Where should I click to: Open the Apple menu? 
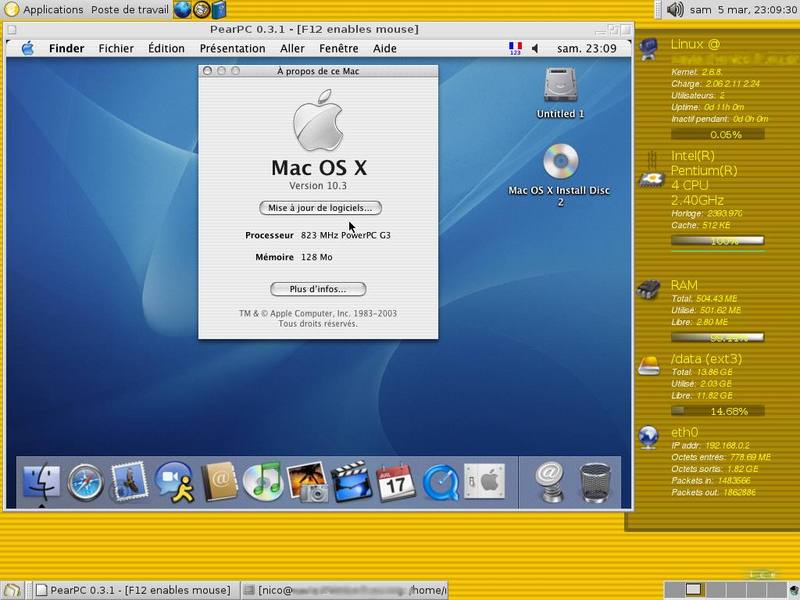click(x=28, y=48)
